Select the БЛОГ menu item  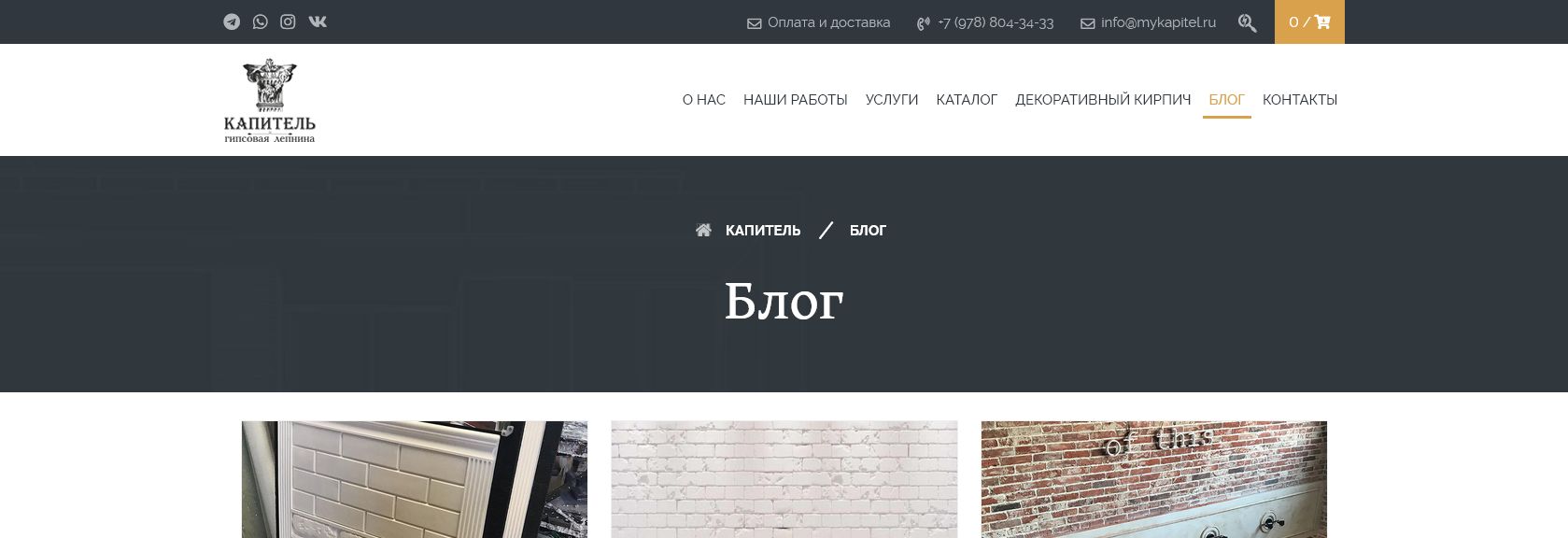tap(1226, 100)
